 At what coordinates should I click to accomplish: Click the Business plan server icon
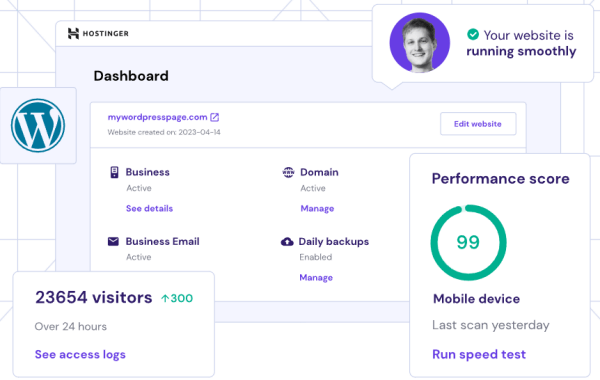point(114,172)
